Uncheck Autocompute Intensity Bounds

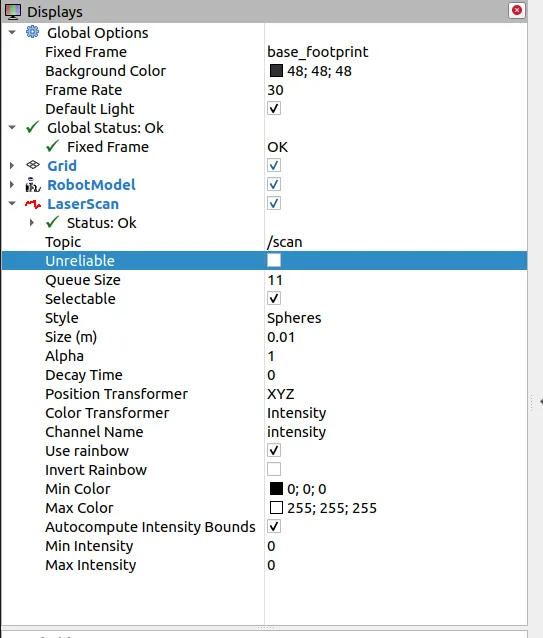[274, 526]
